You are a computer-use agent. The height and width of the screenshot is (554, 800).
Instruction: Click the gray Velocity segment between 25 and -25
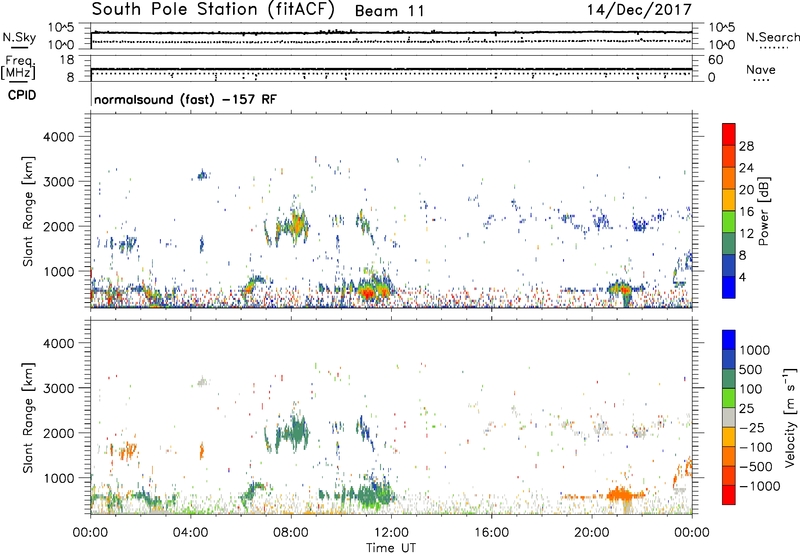(729, 417)
